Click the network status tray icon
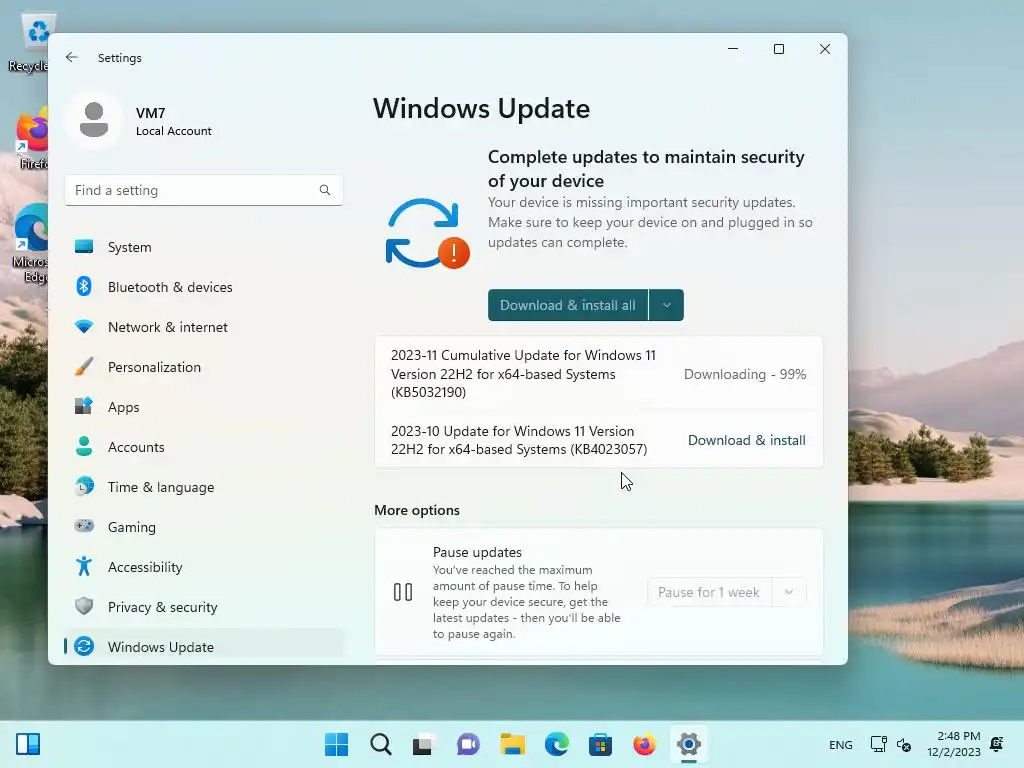The image size is (1024, 768). 878,744
